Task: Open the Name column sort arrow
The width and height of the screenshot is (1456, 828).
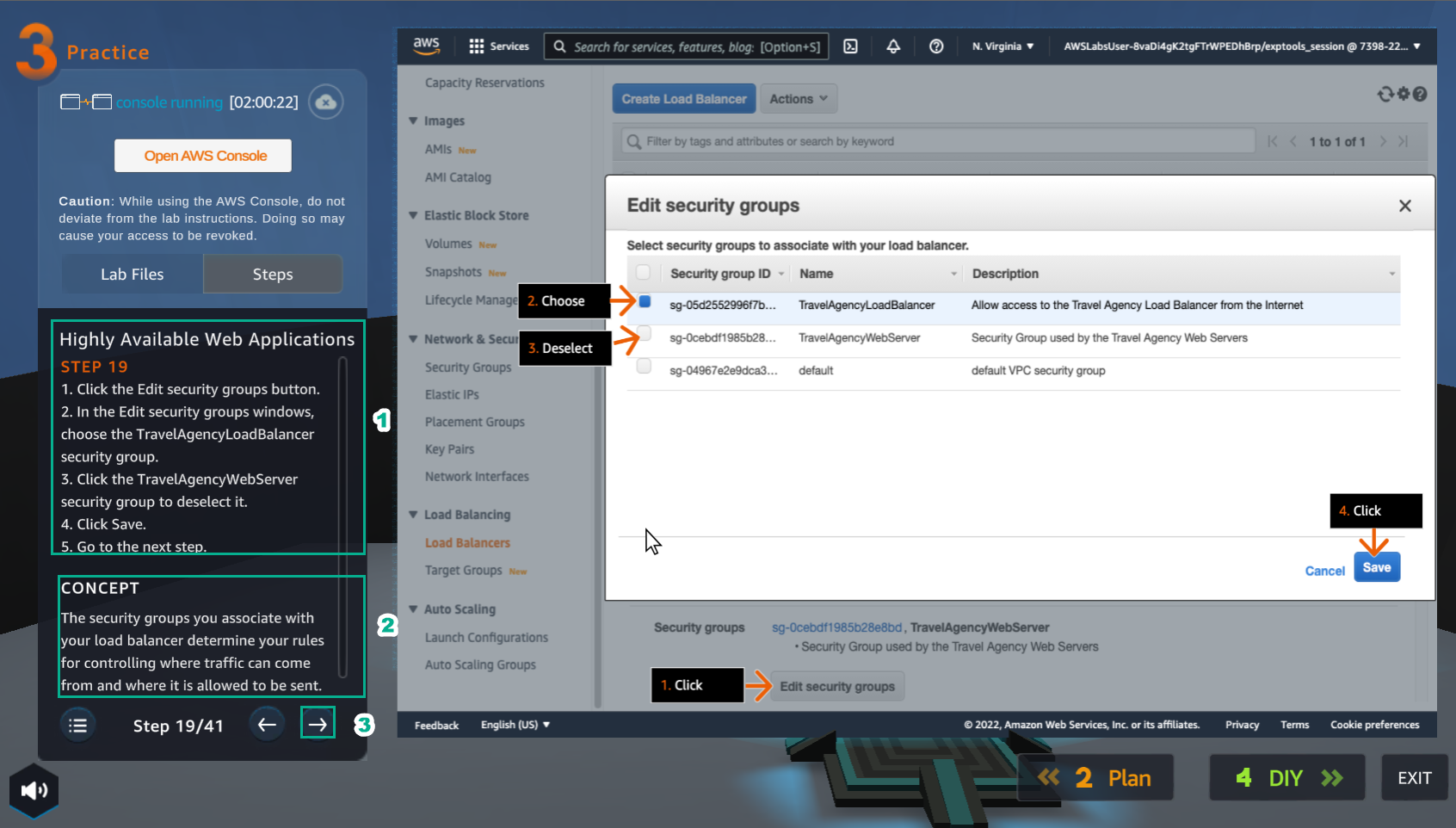Action: click(x=953, y=274)
